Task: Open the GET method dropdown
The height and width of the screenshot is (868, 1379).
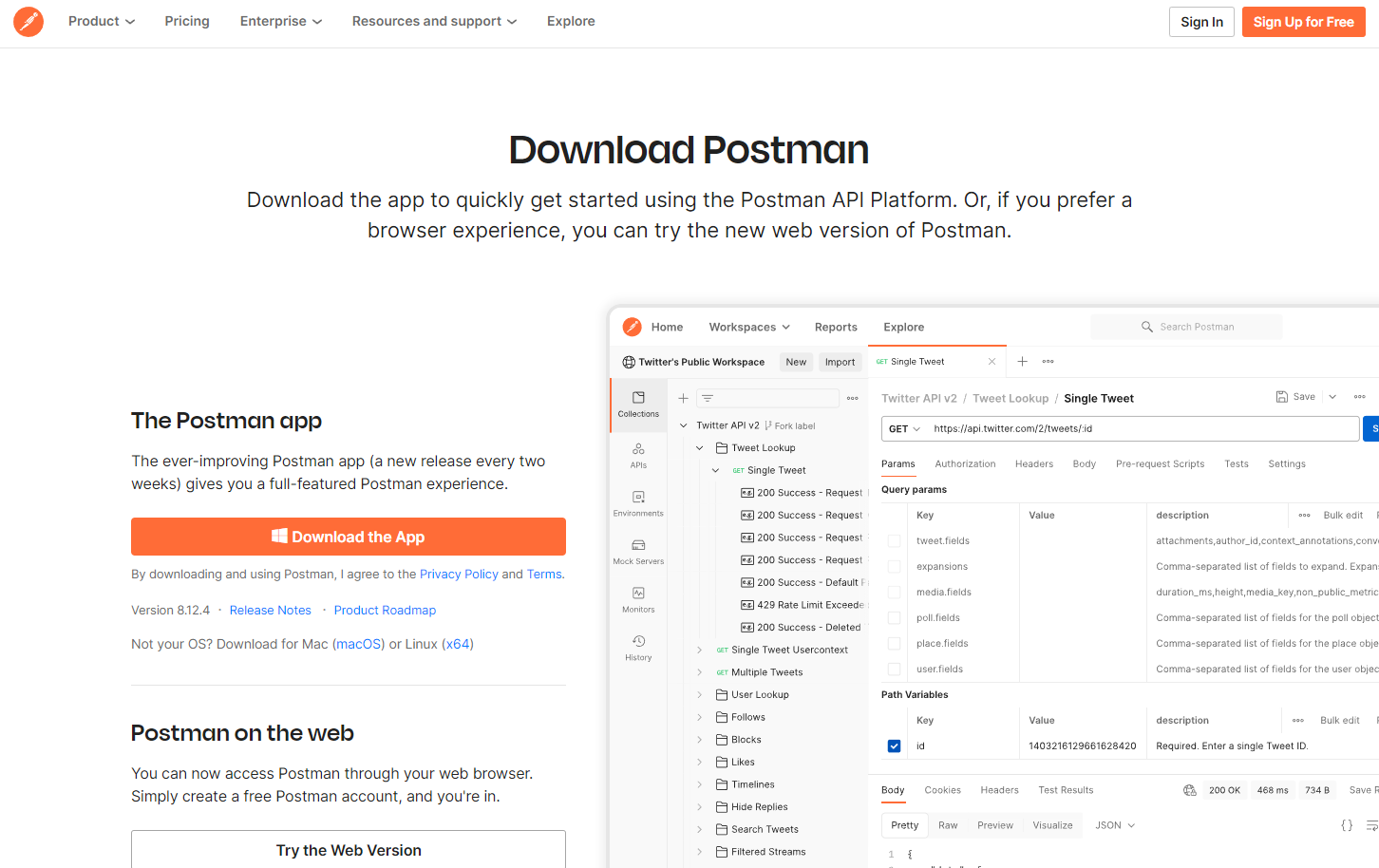Action: (904, 429)
